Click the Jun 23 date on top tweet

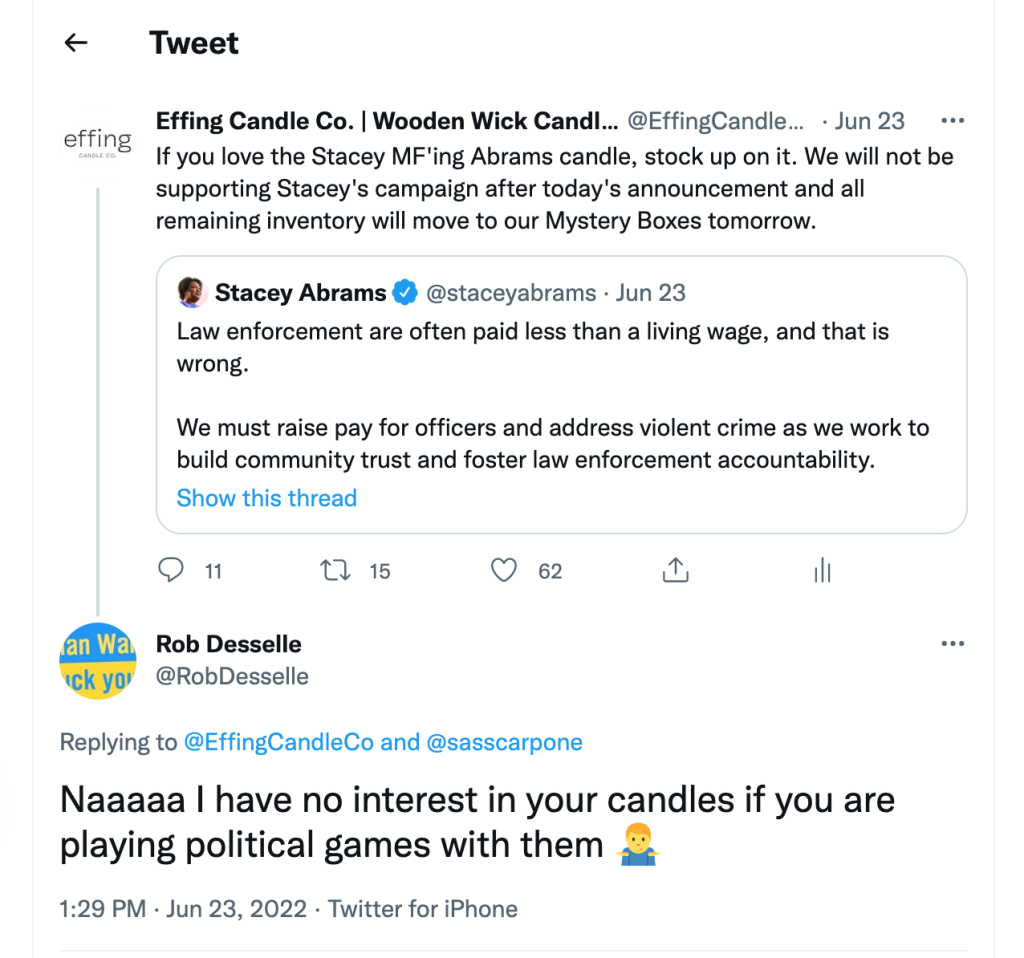[x=869, y=121]
